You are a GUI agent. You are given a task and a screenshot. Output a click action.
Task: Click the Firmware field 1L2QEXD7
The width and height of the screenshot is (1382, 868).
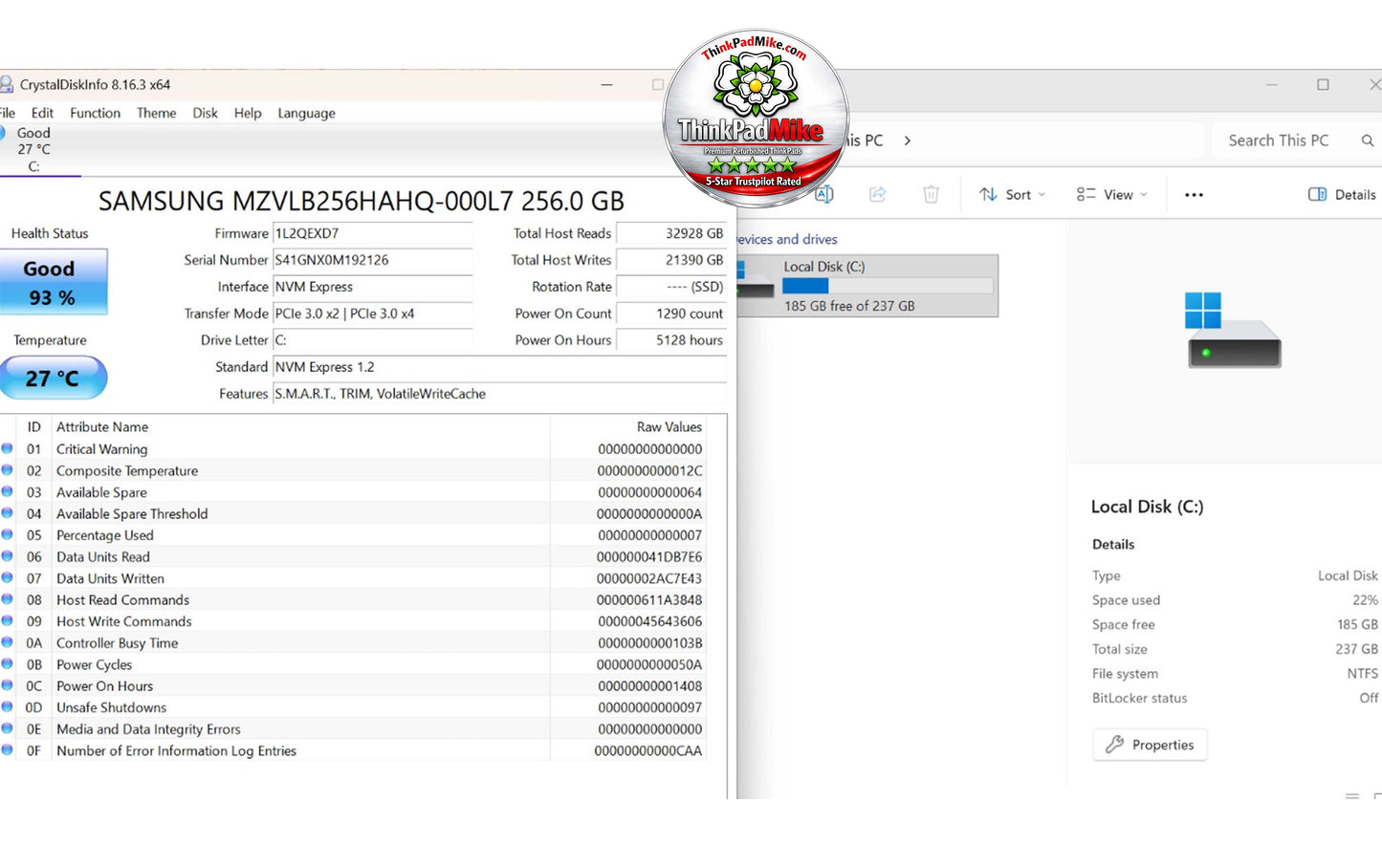click(x=373, y=233)
